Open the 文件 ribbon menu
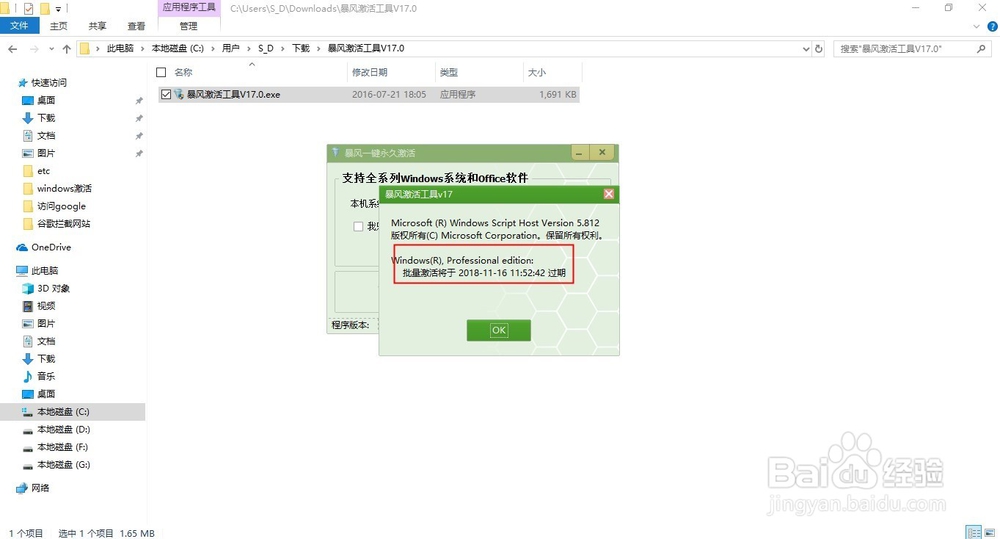This screenshot has width=1000, height=539. point(19,26)
